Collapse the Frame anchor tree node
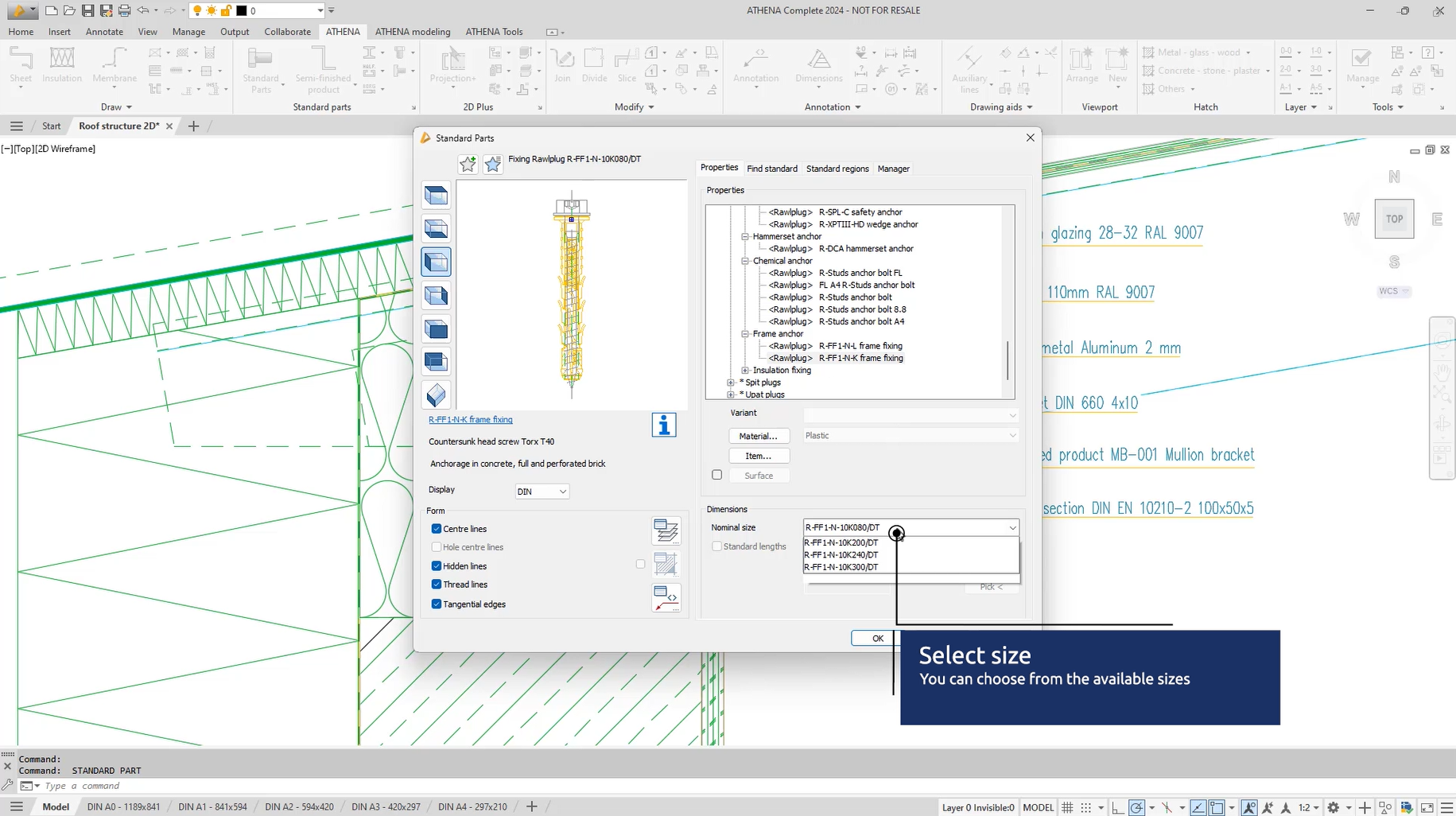Image resolution: width=1456 pixels, height=816 pixels. pyautogui.click(x=745, y=334)
